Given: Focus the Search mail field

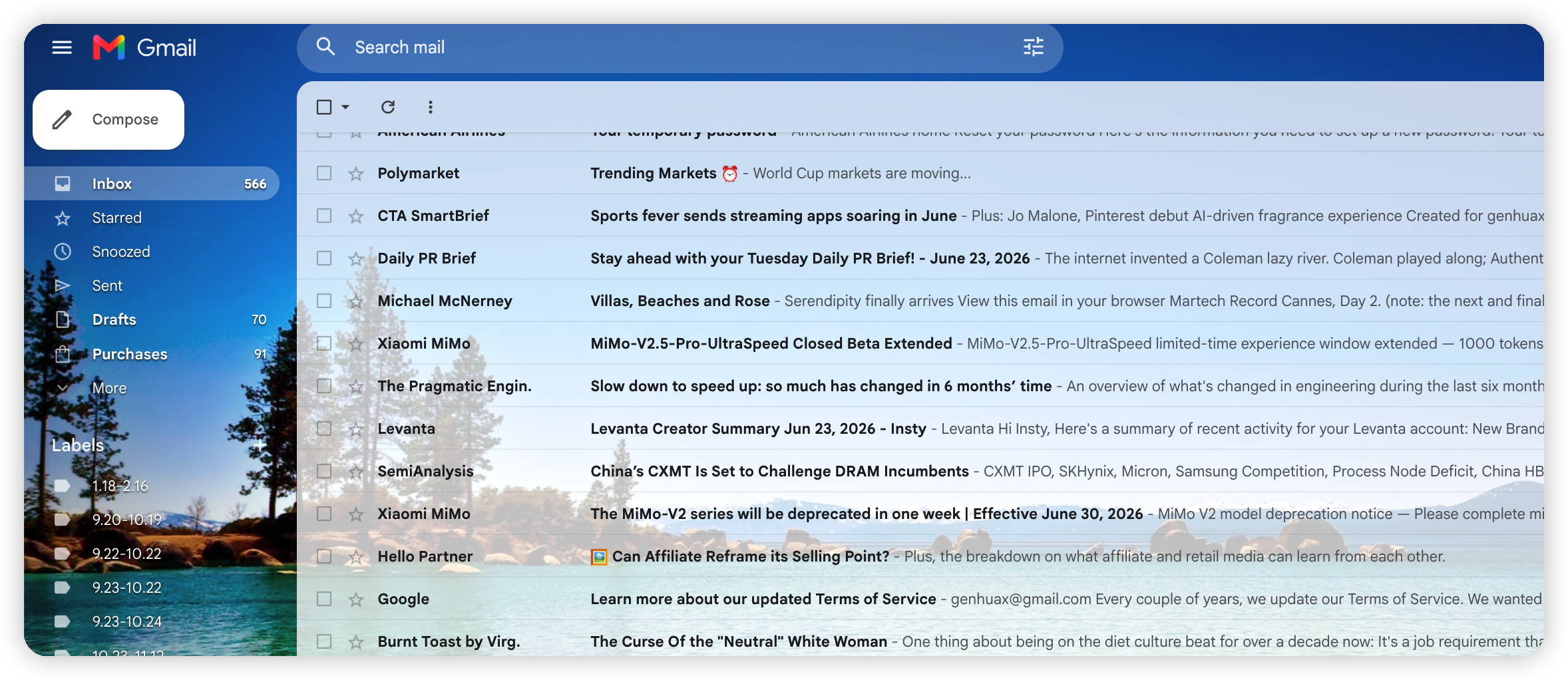Looking at the screenshot, I should (679, 47).
